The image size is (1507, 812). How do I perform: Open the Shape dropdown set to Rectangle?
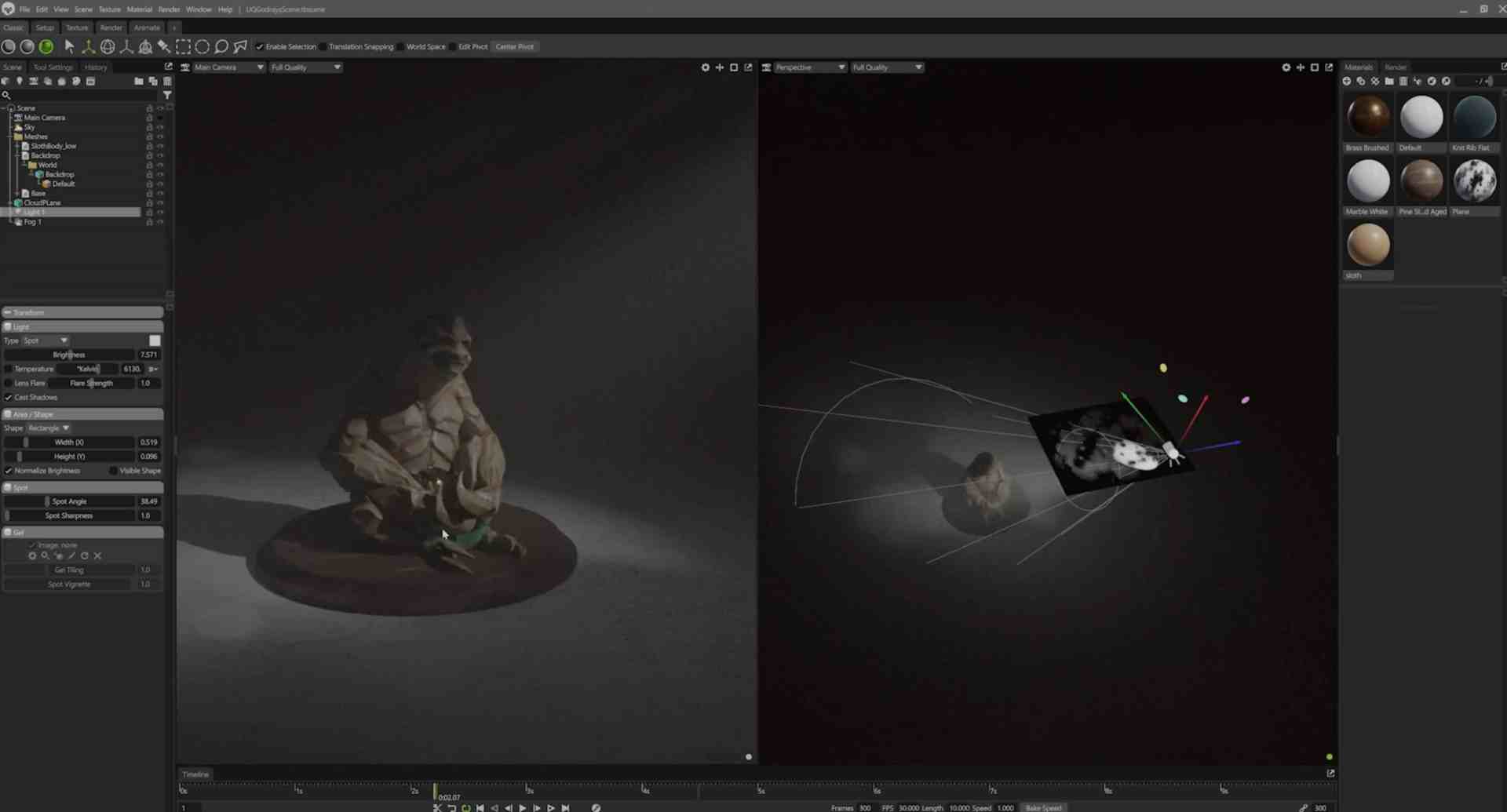(49, 428)
